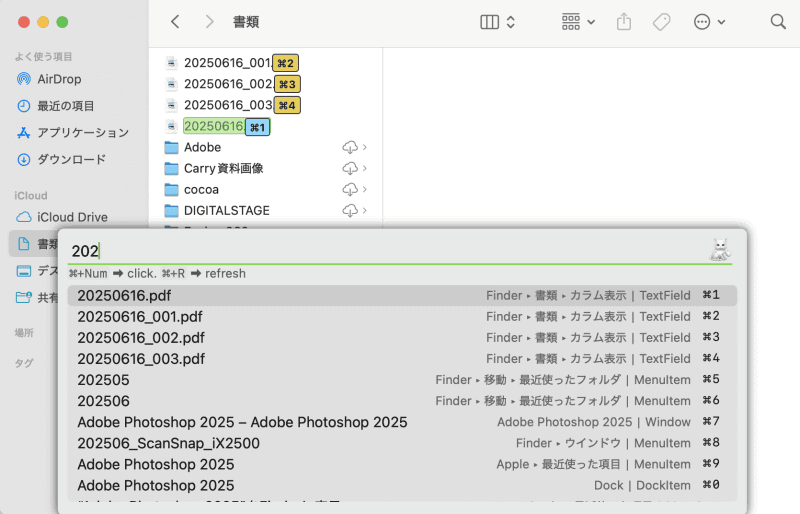Choose result 202505 recent folder
The image size is (800, 514).
[402, 380]
